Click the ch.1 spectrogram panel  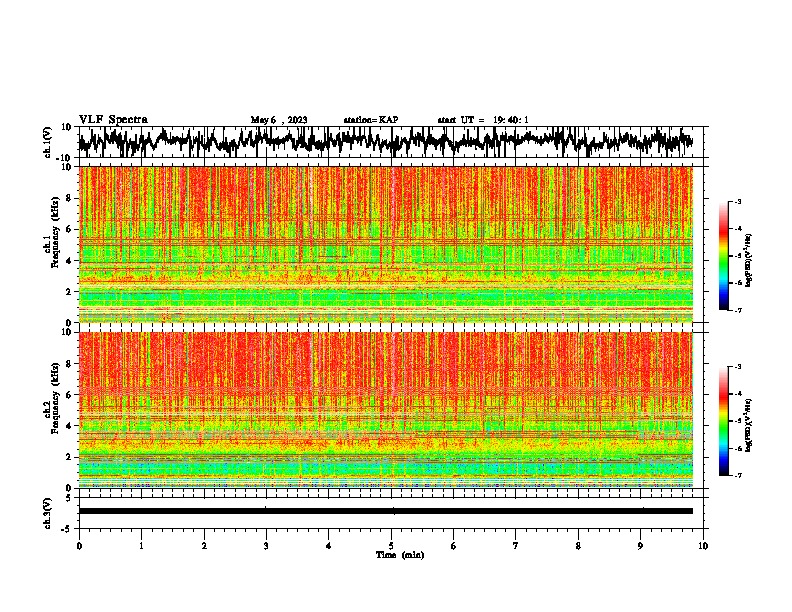tap(386, 244)
